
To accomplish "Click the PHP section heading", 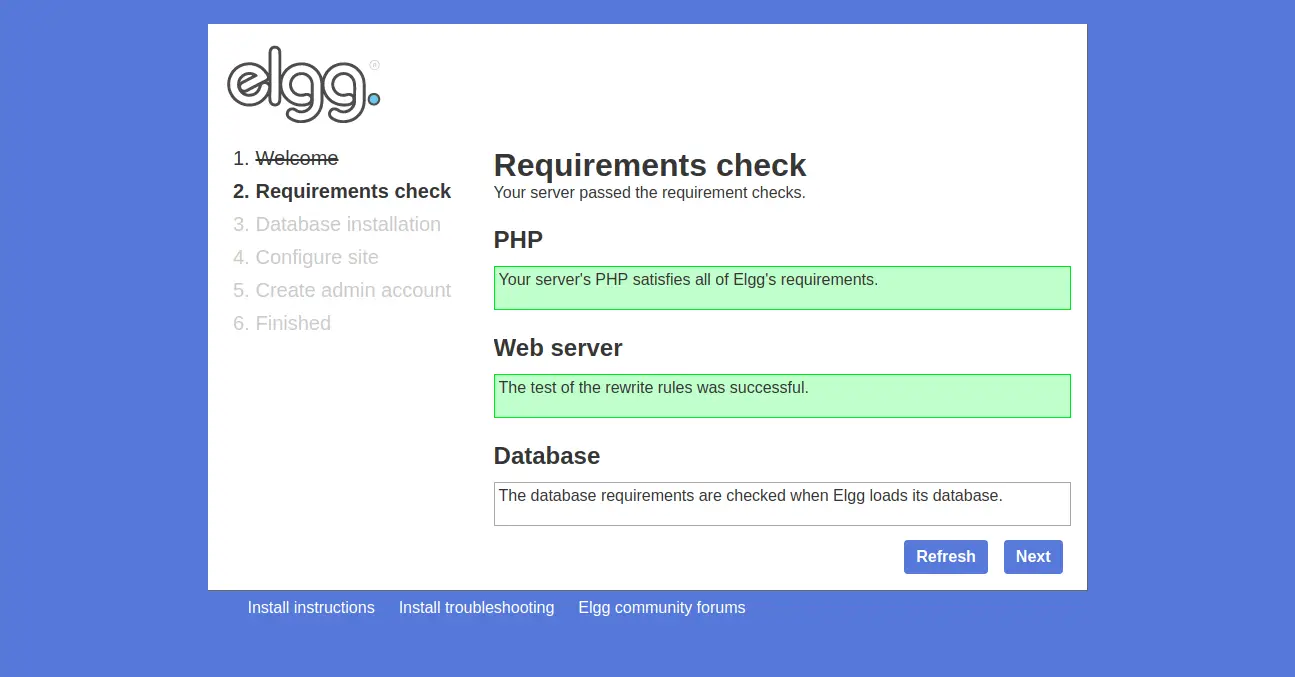I will [518, 240].
